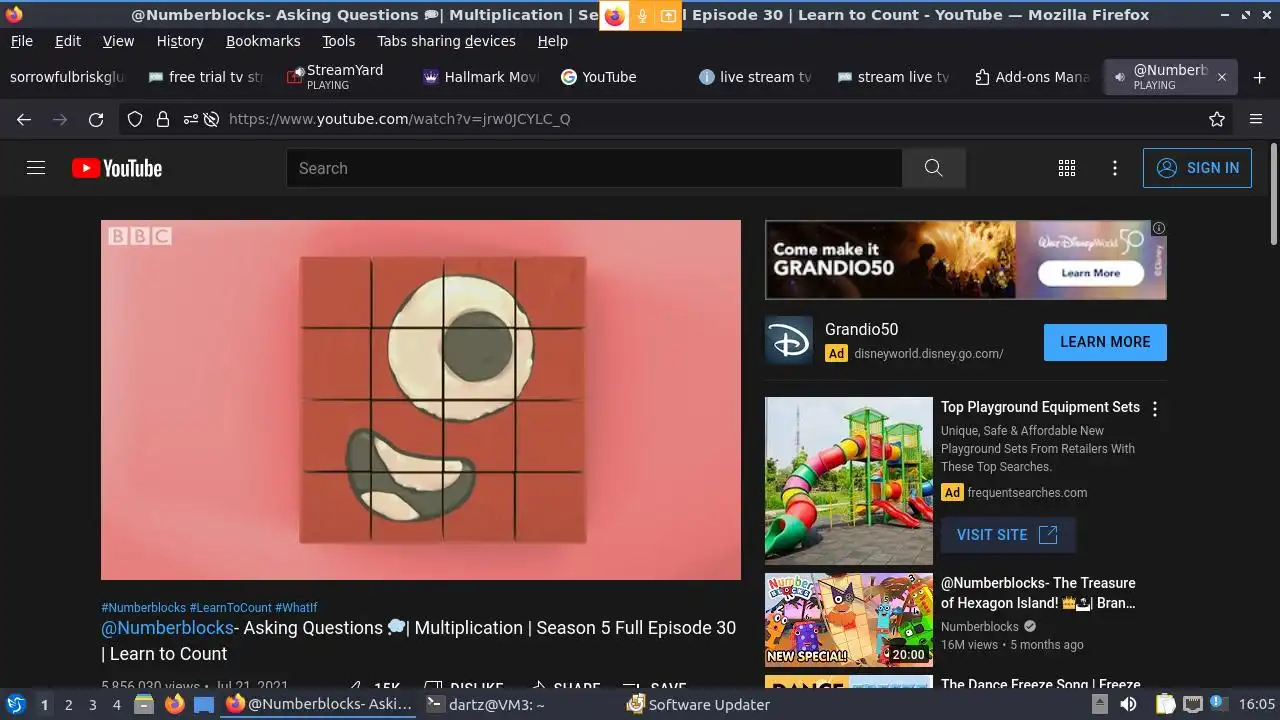
Task: Switch to the StreamYard tab
Action: [344, 77]
